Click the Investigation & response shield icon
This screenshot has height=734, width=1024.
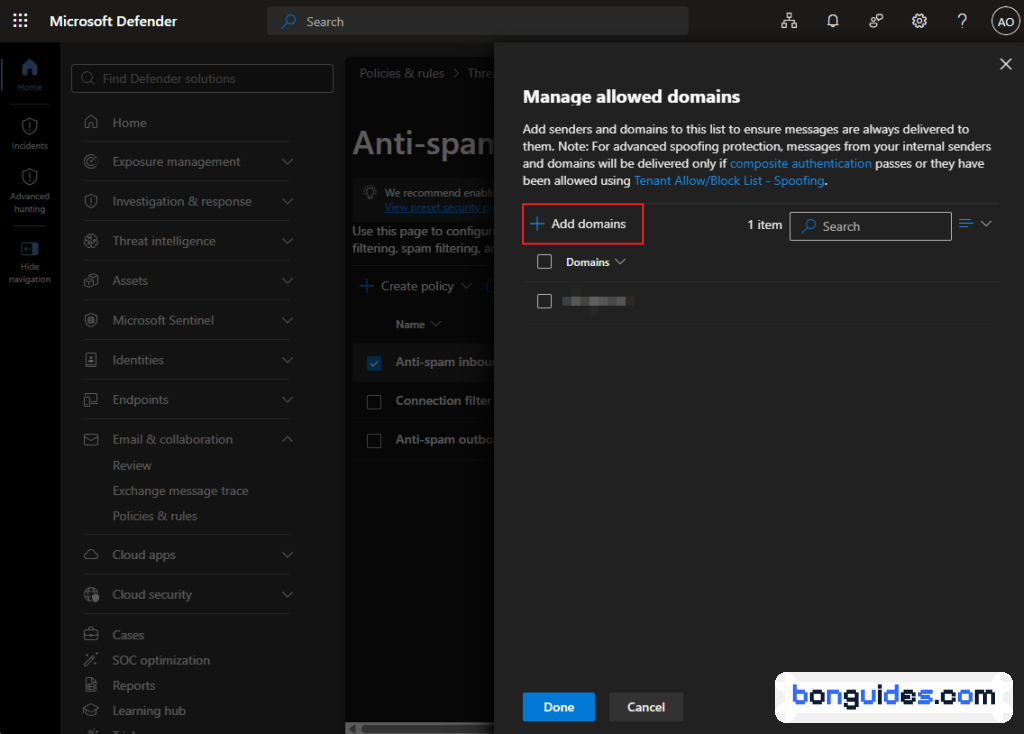pos(91,201)
